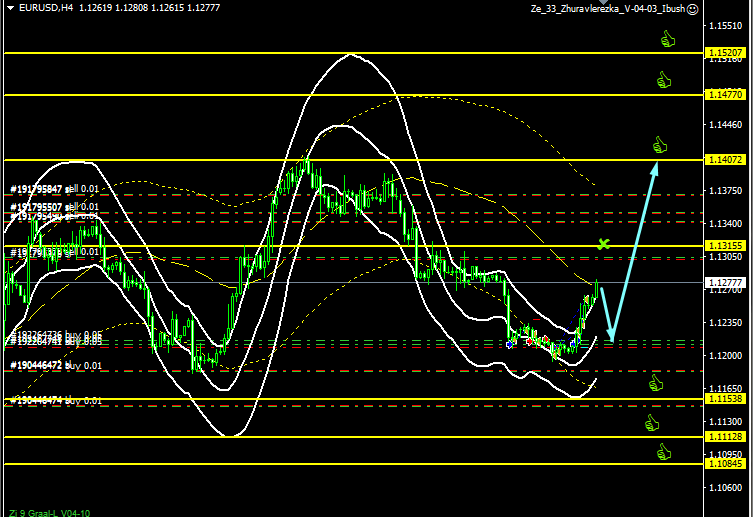Click the 1.11650 value on the price scale
The image size is (753, 517).
[x=725, y=388]
